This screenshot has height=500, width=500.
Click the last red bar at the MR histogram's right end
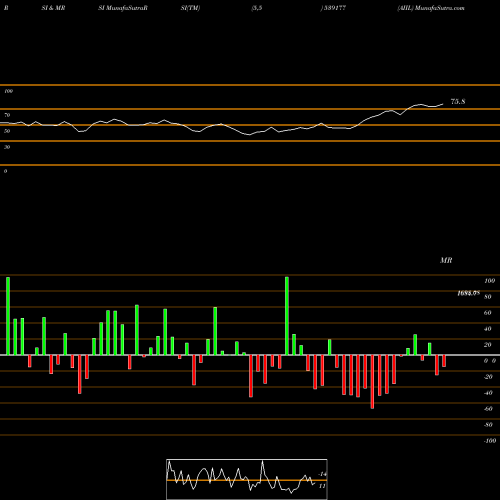pos(444,361)
